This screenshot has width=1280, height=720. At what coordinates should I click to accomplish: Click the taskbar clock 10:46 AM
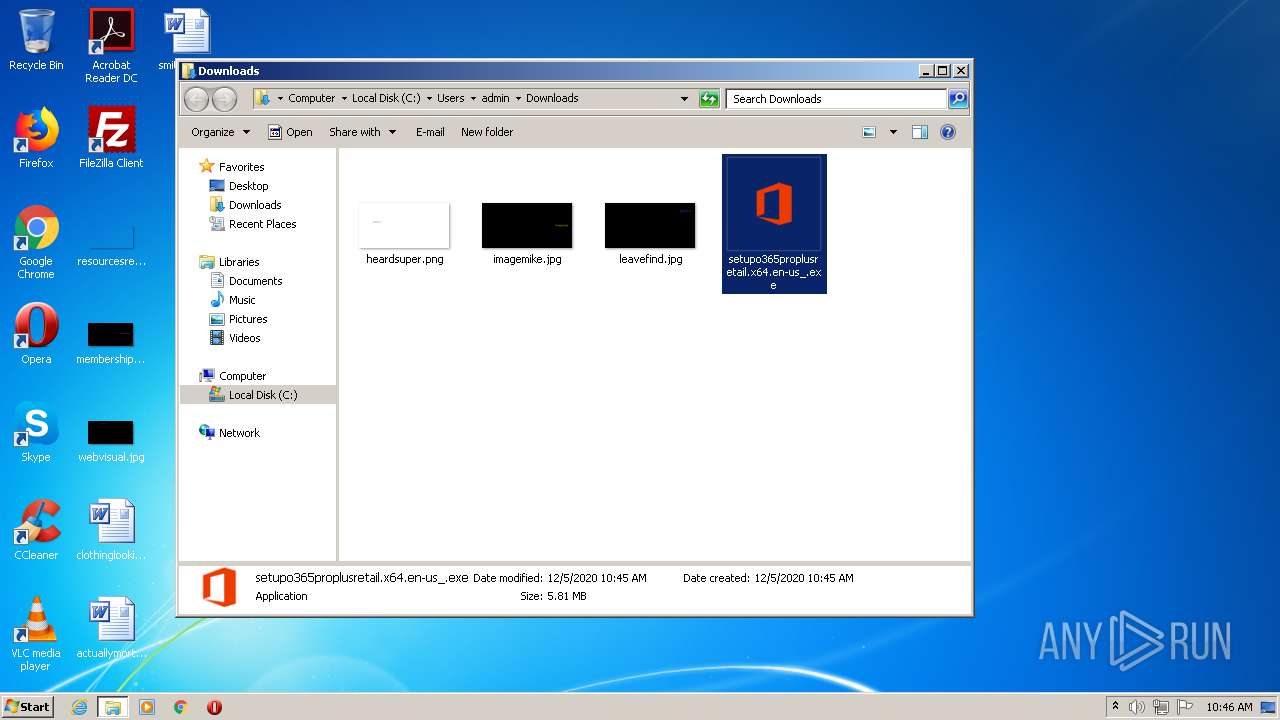point(1229,707)
